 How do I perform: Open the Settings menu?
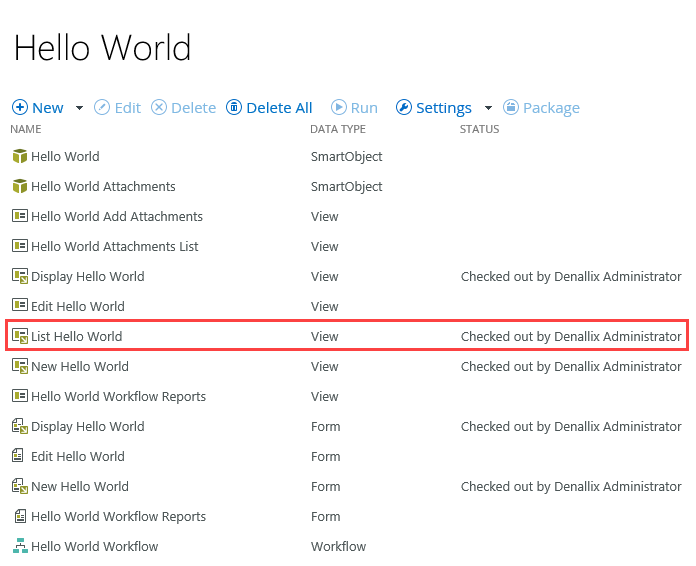434,108
